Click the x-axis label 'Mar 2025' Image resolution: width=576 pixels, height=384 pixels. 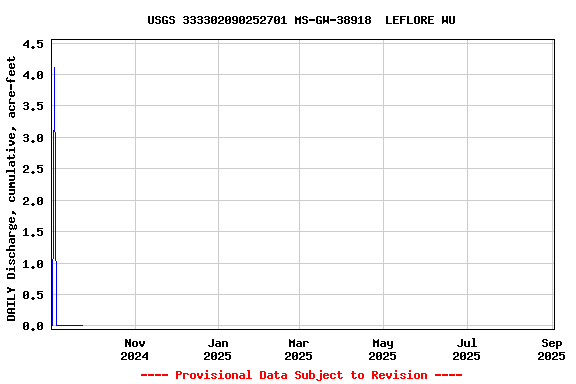click(299, 349)
